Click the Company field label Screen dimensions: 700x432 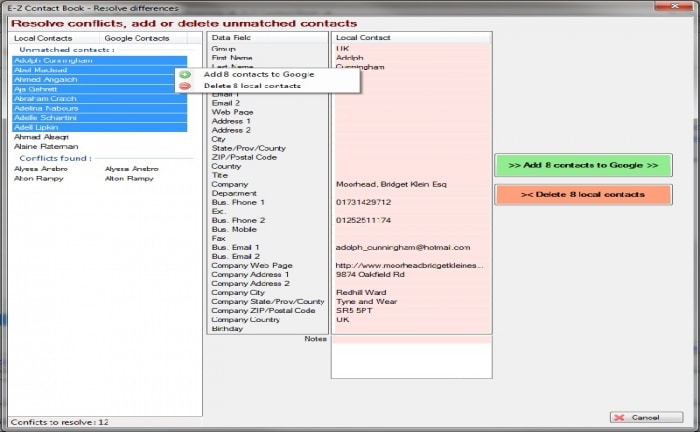click(x=230, y=184)
